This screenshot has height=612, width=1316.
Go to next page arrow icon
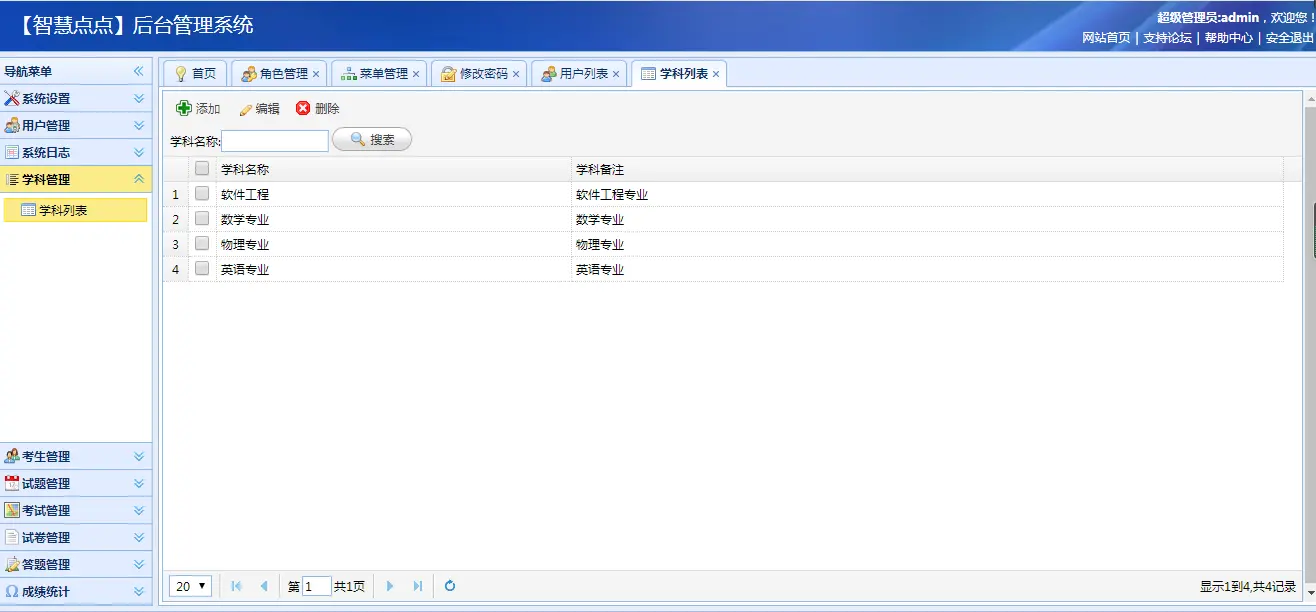click(390, 586)
